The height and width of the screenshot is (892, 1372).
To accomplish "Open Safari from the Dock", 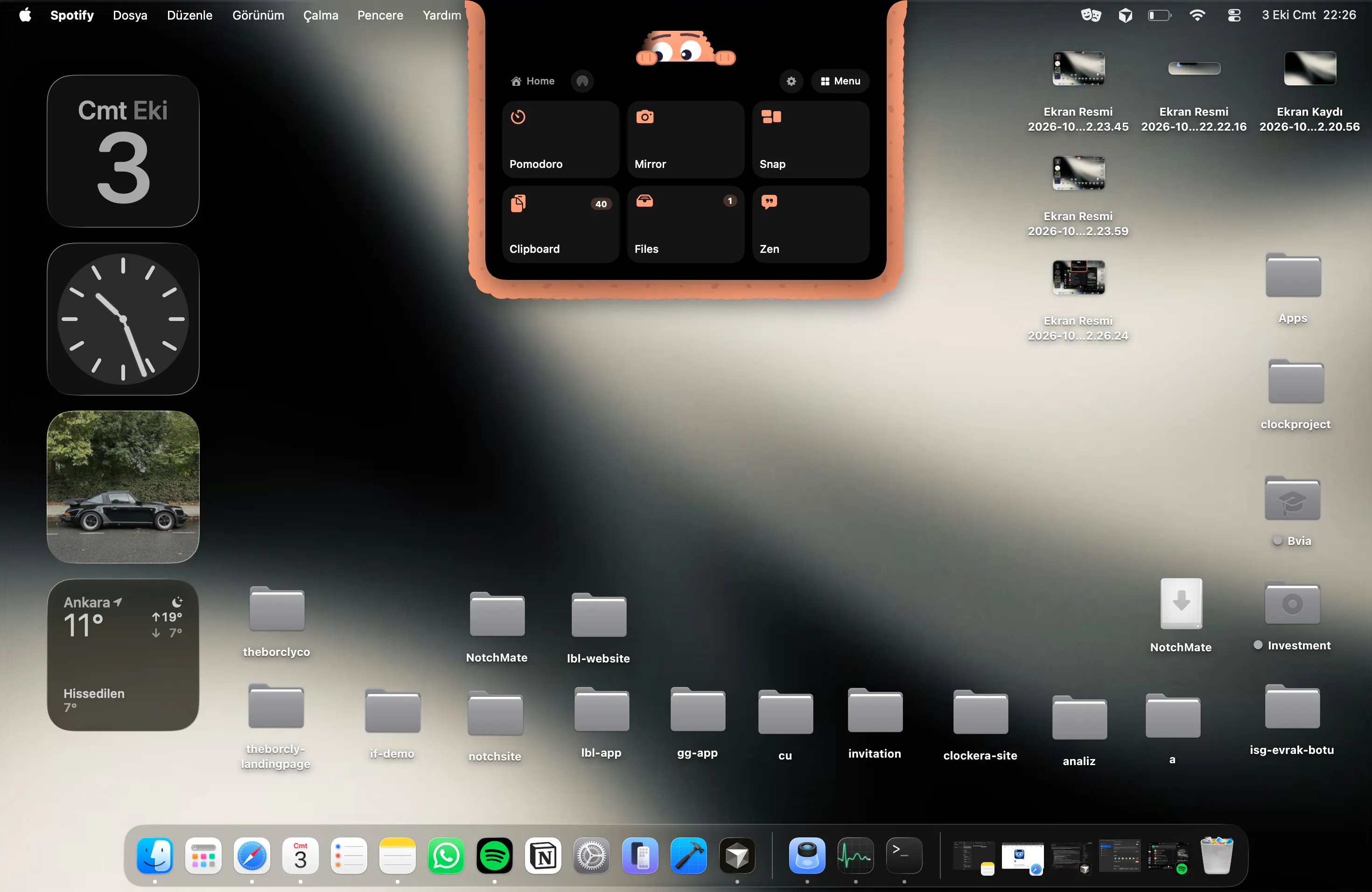I will pyautogui.click(x=252, y=856).
